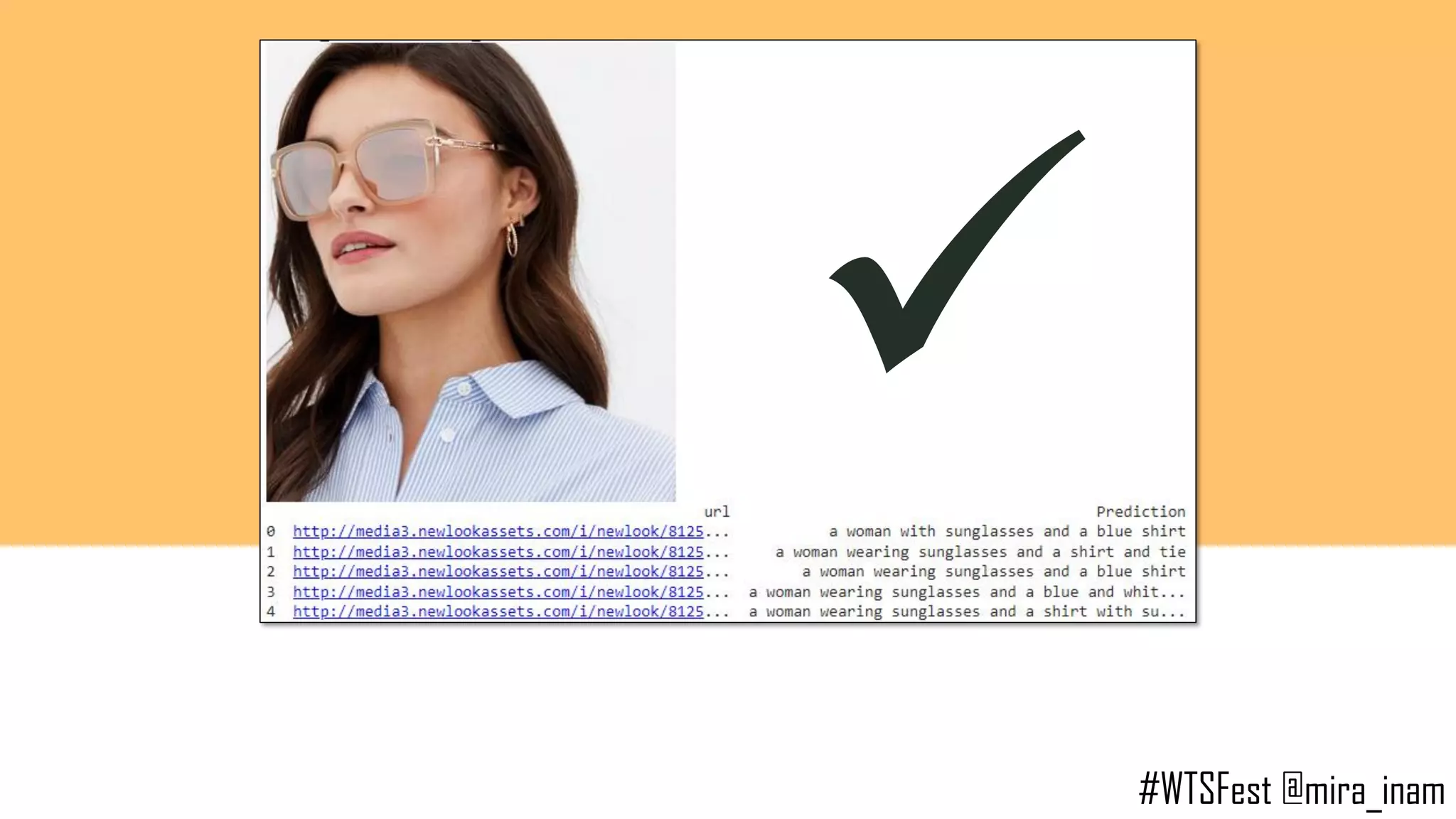Click the truncated prediction 'blue and whit...'
1456x819 pixels.
click(967, 591)
